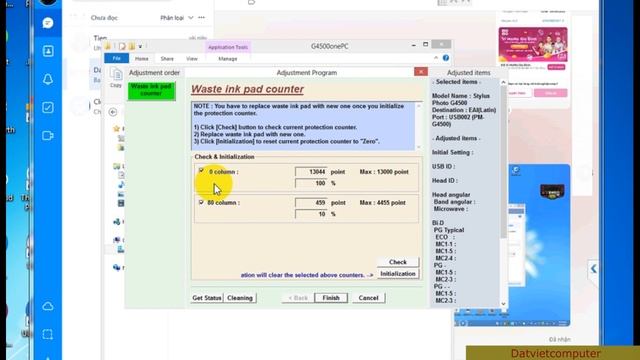This screenshot has height=360, width=640.
Task: Select the Chưa đọc filter in Zalo
Action: pos(104,18)
